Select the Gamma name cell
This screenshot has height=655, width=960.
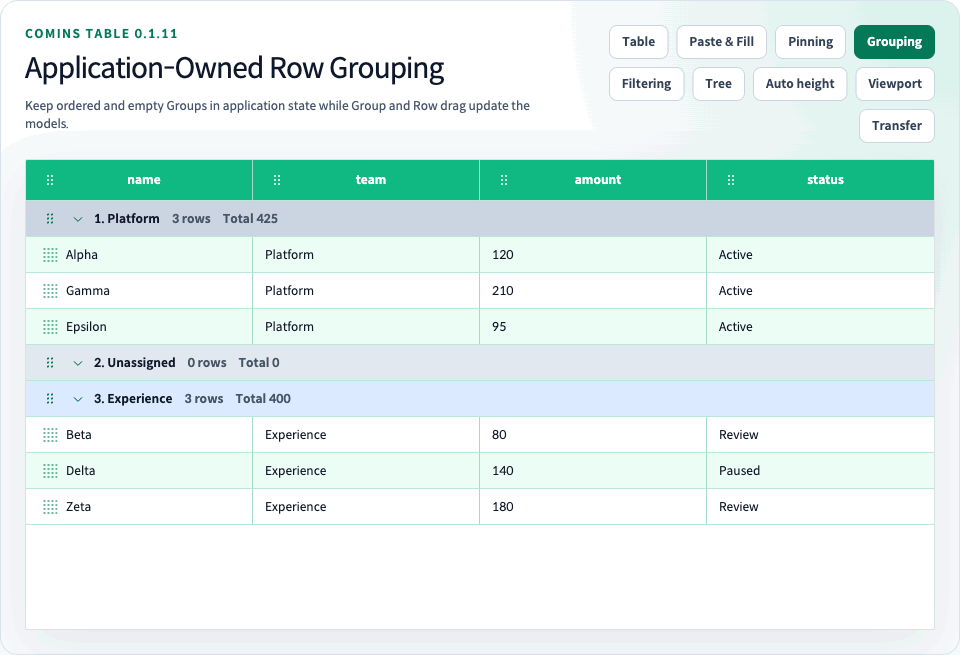tap(139, 291)
